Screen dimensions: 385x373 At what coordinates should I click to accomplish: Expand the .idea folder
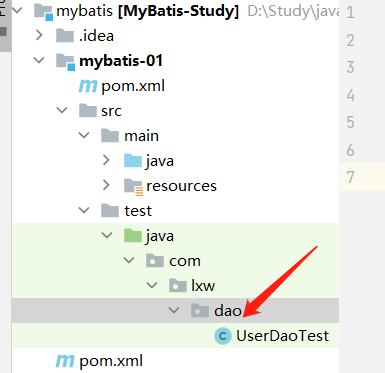tap(39, 35)
